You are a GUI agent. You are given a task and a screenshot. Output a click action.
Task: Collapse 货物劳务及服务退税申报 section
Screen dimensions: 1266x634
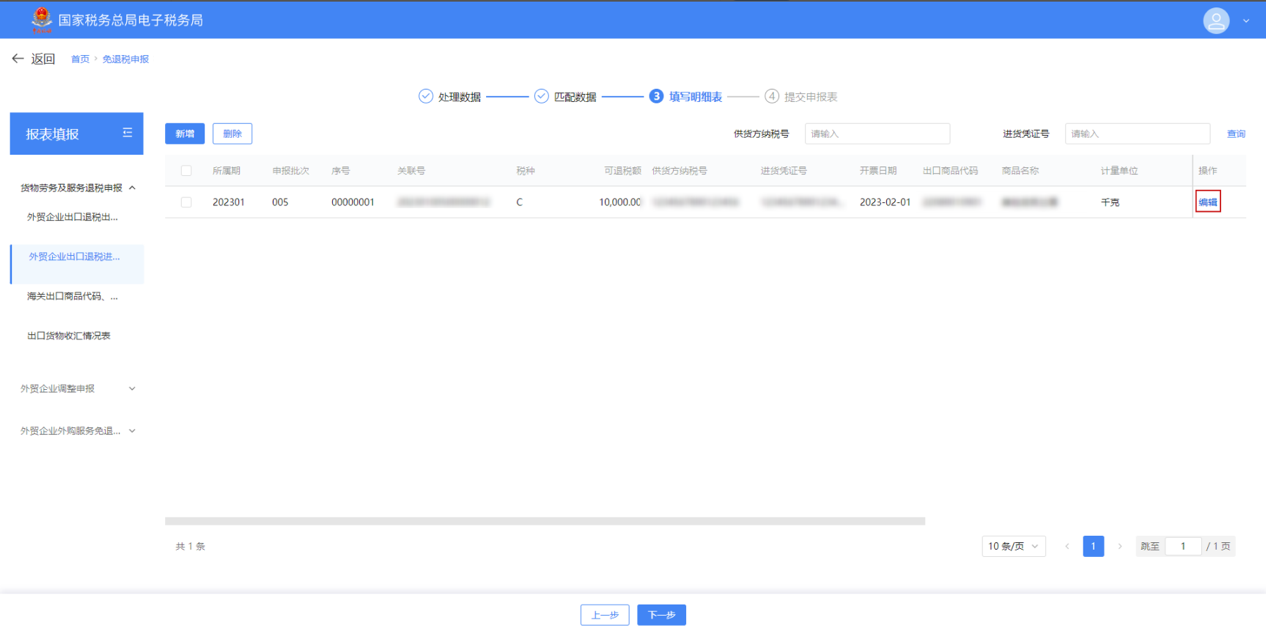coord(132,188)
